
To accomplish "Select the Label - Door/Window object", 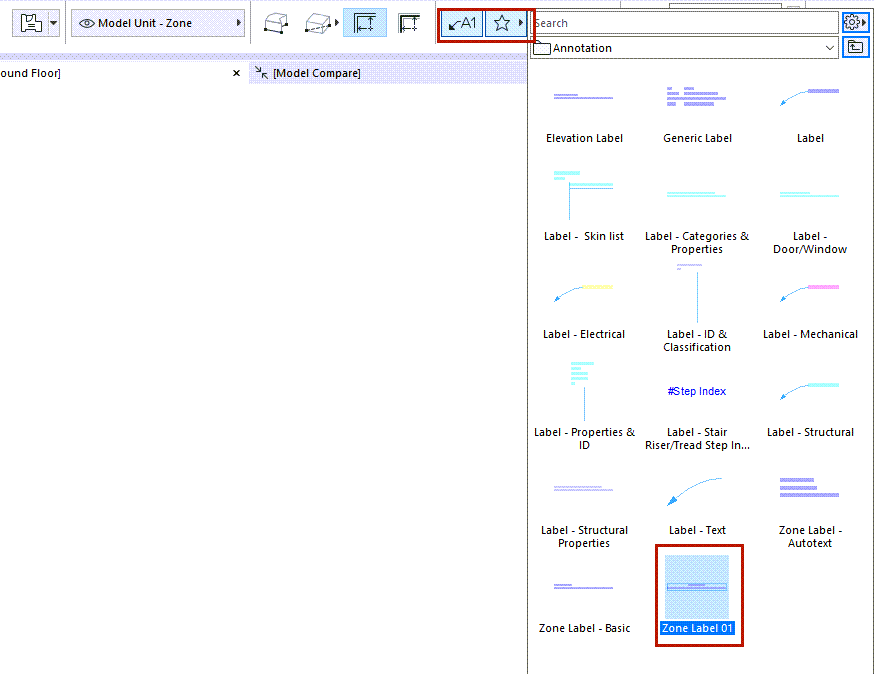I will click(810, 212).
